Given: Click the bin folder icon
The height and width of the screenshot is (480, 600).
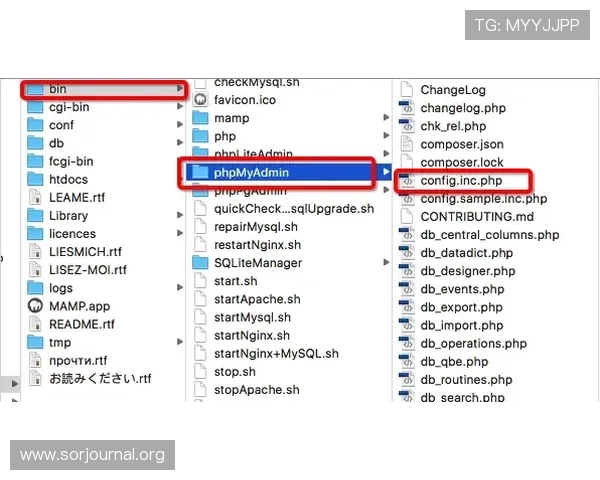Looking at the screenshot, I should pyautogui.click(x=35, y=89).
